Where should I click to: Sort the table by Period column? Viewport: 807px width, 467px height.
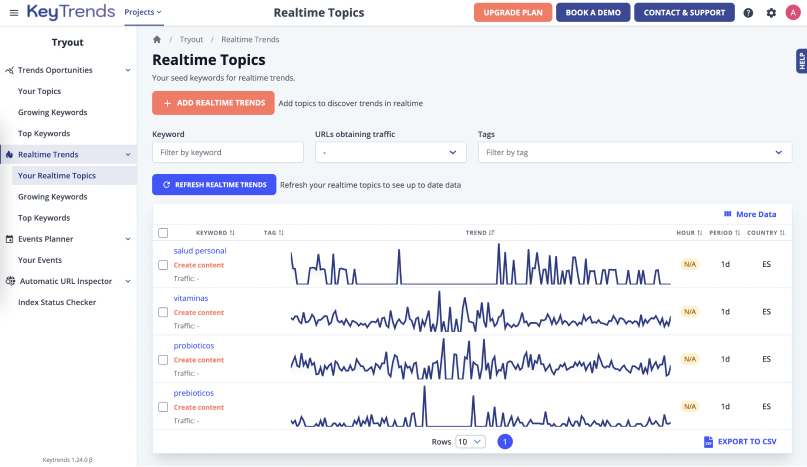(725, 233)
